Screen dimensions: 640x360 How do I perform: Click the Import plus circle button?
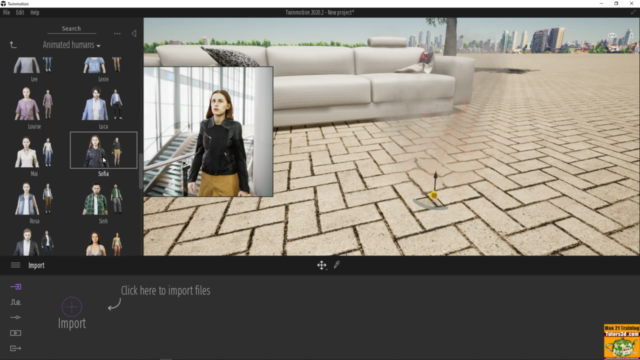coord(72,307)
